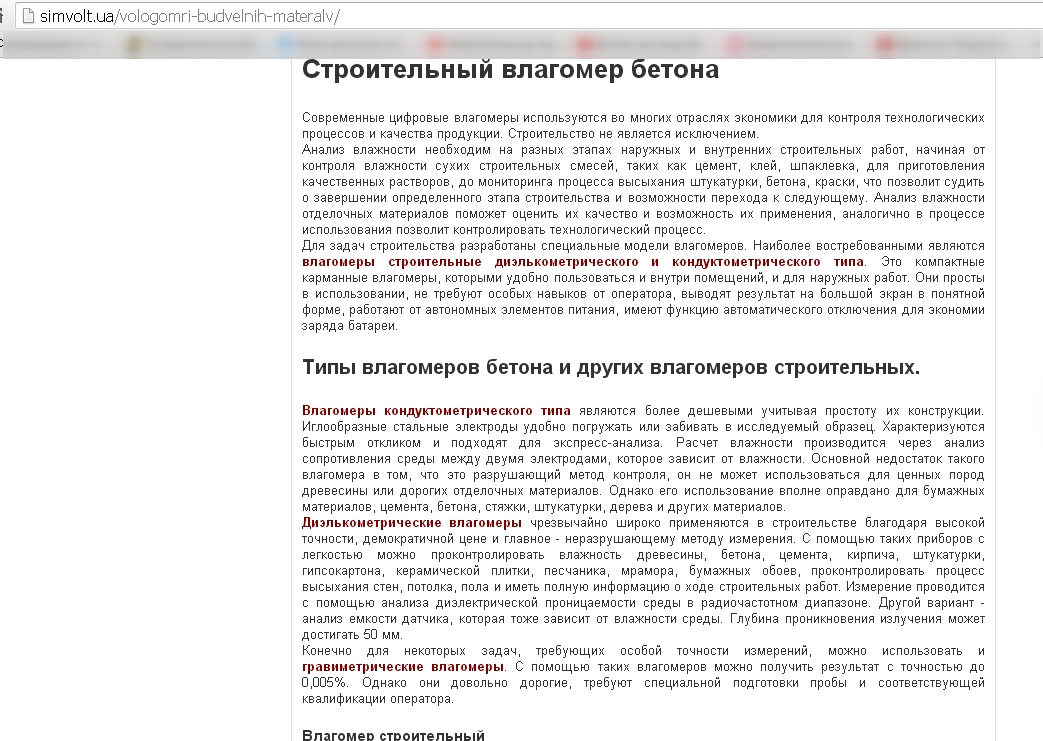Follow the 'Влагомеры кондуктометрического типа' link
This screenshot has width=1043, height=741.
point(436,411)
